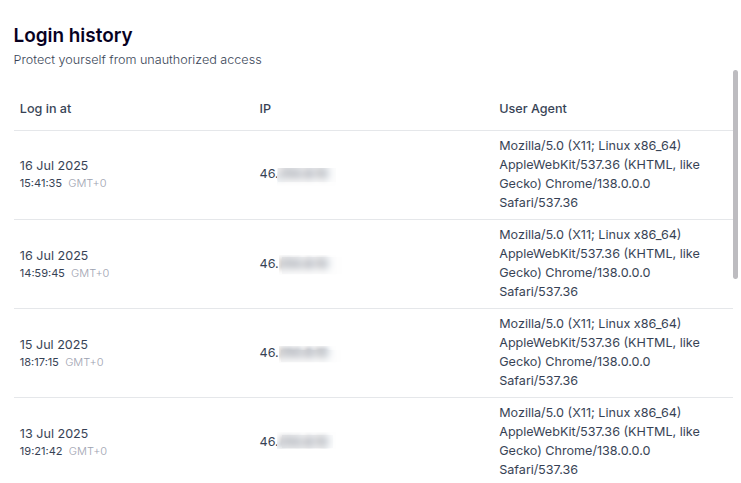The image size is (741, 483).
Task: Click the 18:17:15 login timestamp
Action: click(x=40, y=363)
